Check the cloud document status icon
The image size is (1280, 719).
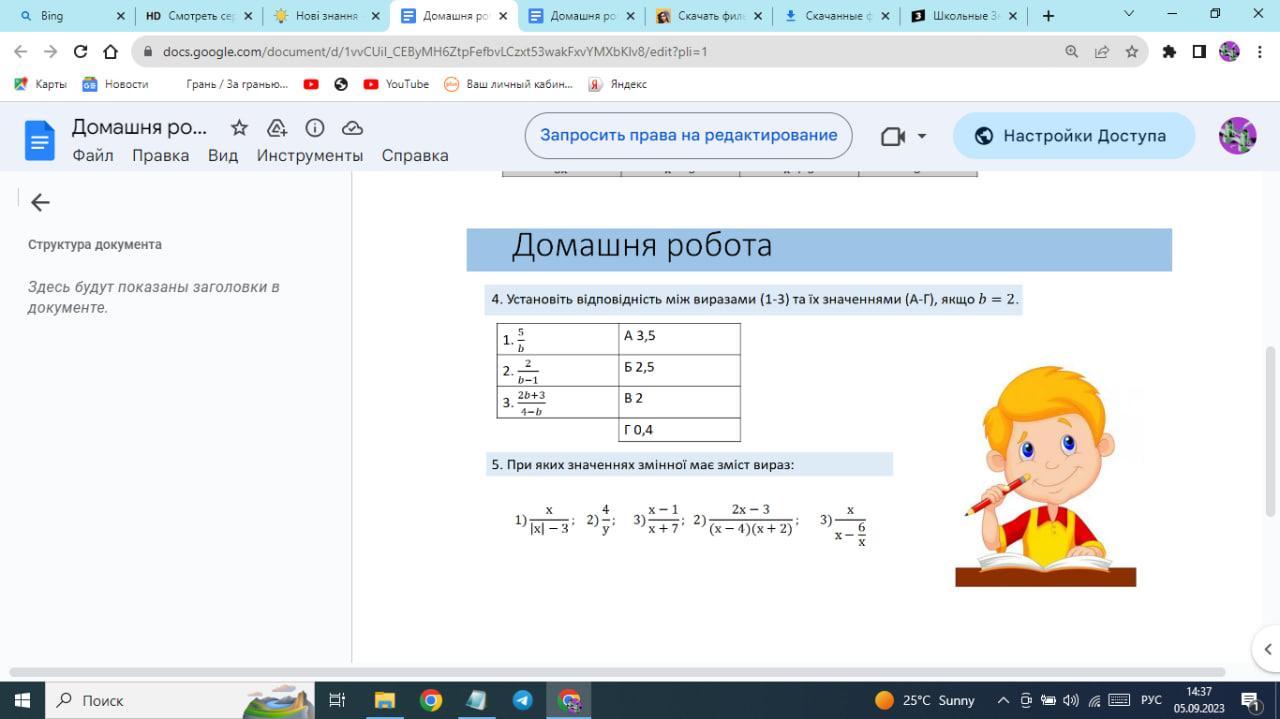click(352, 128)
